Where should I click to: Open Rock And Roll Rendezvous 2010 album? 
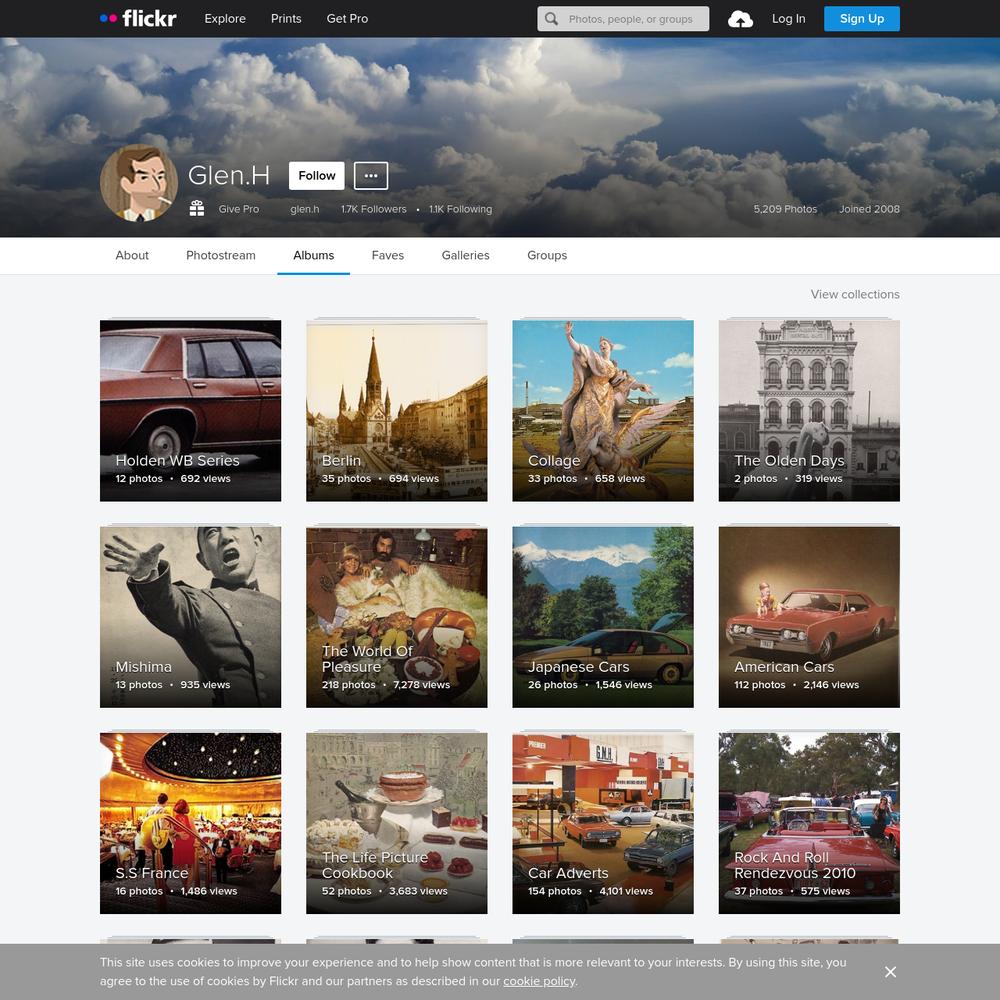[x=809, y=823]
